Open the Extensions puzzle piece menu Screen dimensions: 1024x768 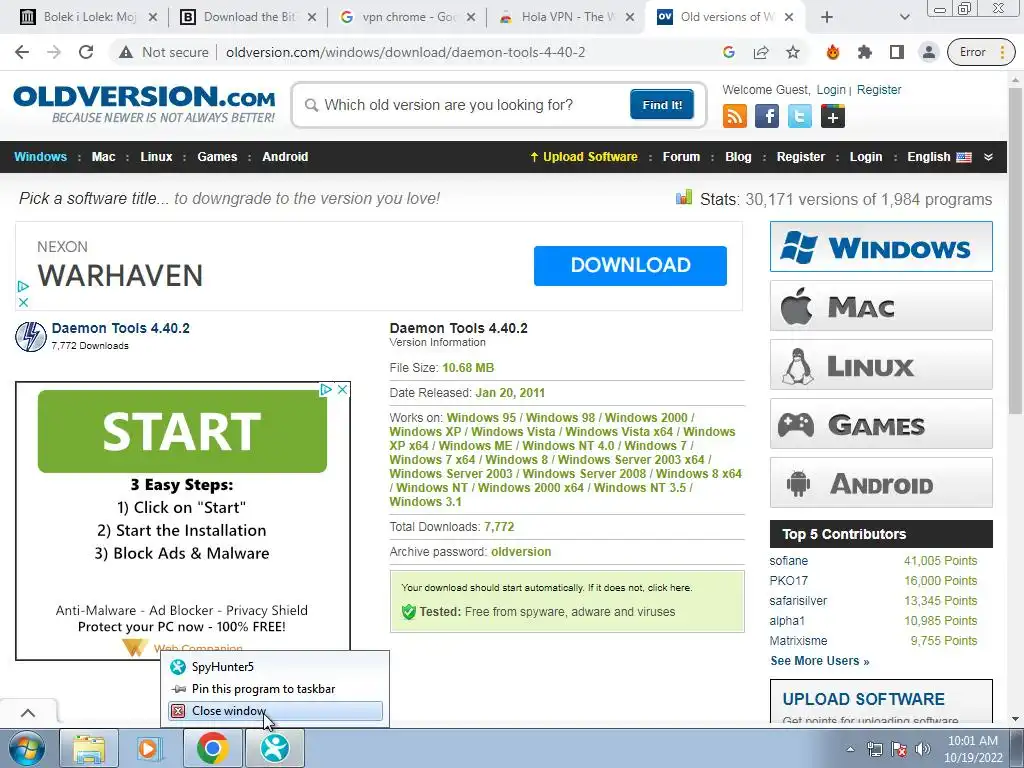coord(865,52)
